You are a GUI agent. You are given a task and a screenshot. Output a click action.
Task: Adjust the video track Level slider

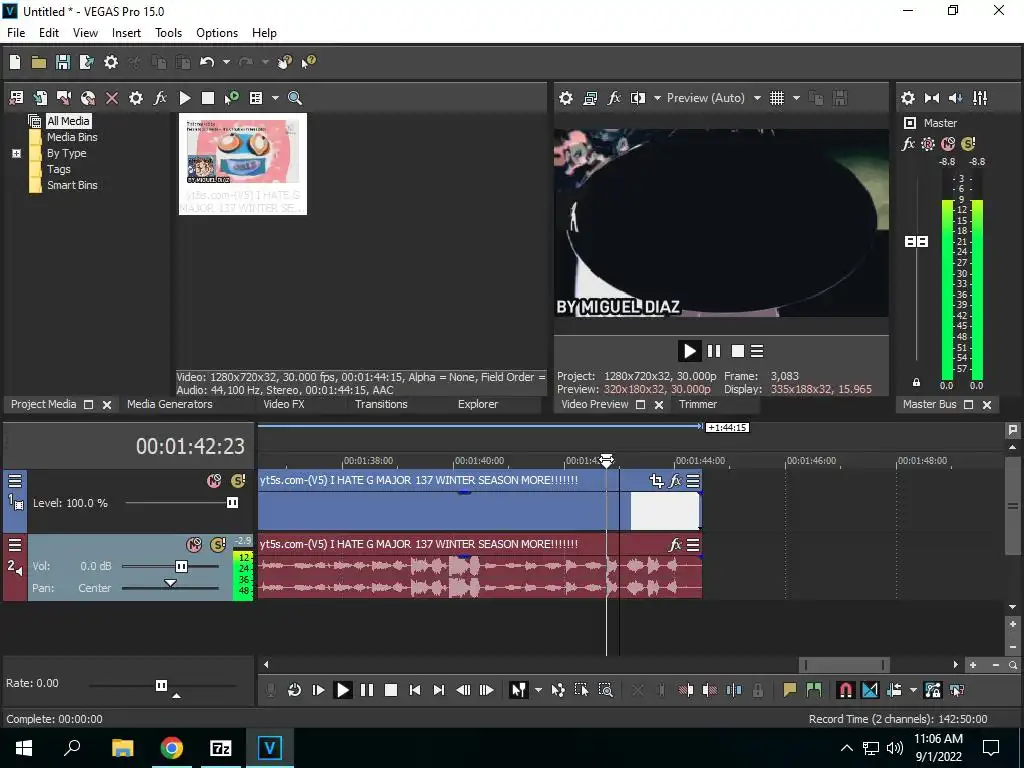tap(232, 503)
